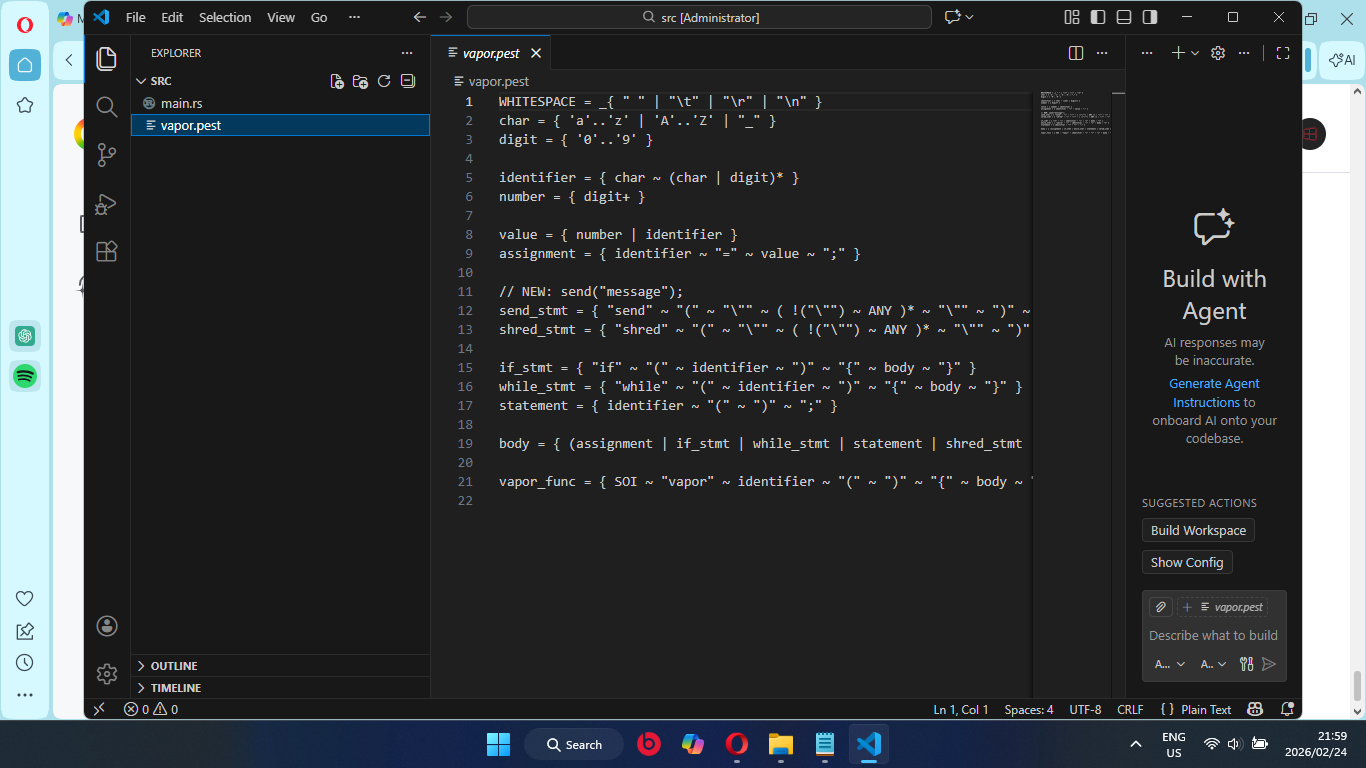1366x768 pixels.
Task: Switch to the vapor.pest editor tab
Action: tap(490, 52)
